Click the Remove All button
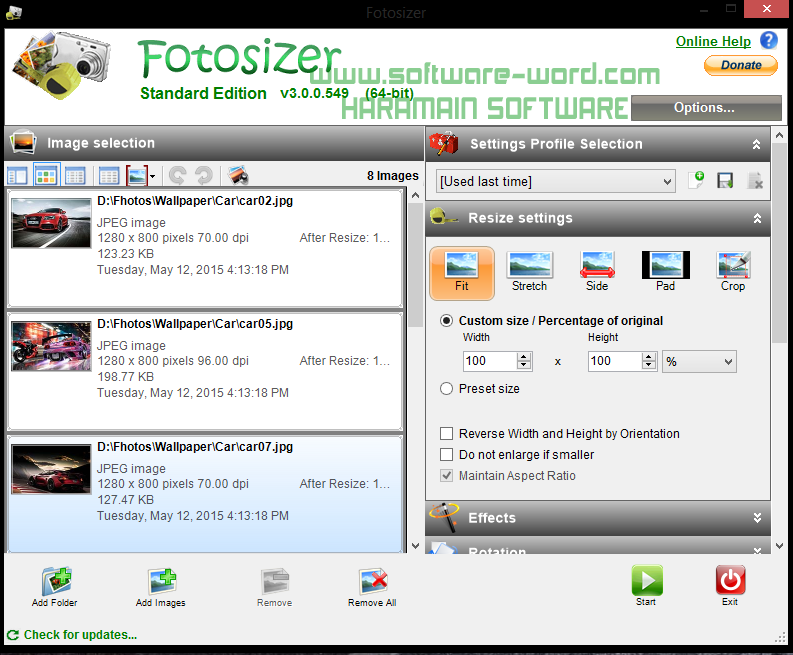The height and width of the screenshot is (655, 793). pos(372,587)
